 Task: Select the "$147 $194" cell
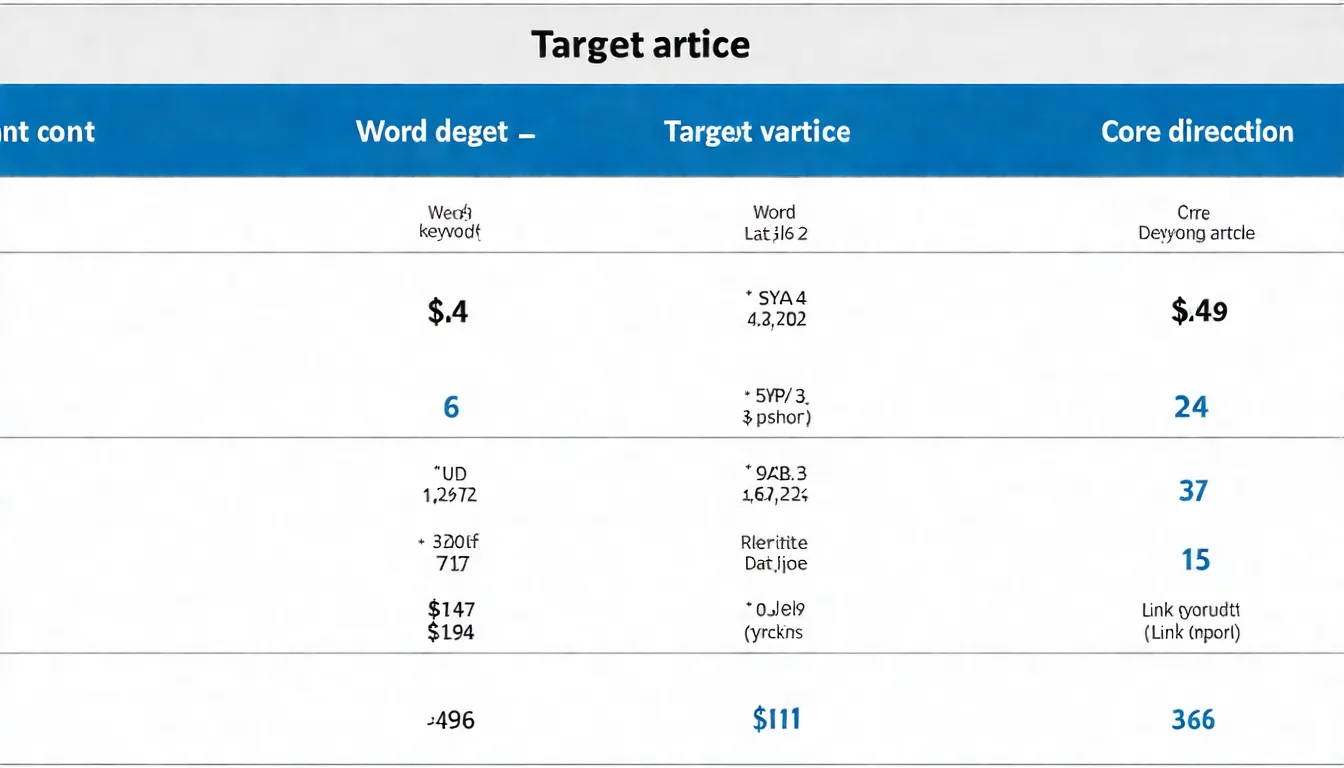point(451,620)
